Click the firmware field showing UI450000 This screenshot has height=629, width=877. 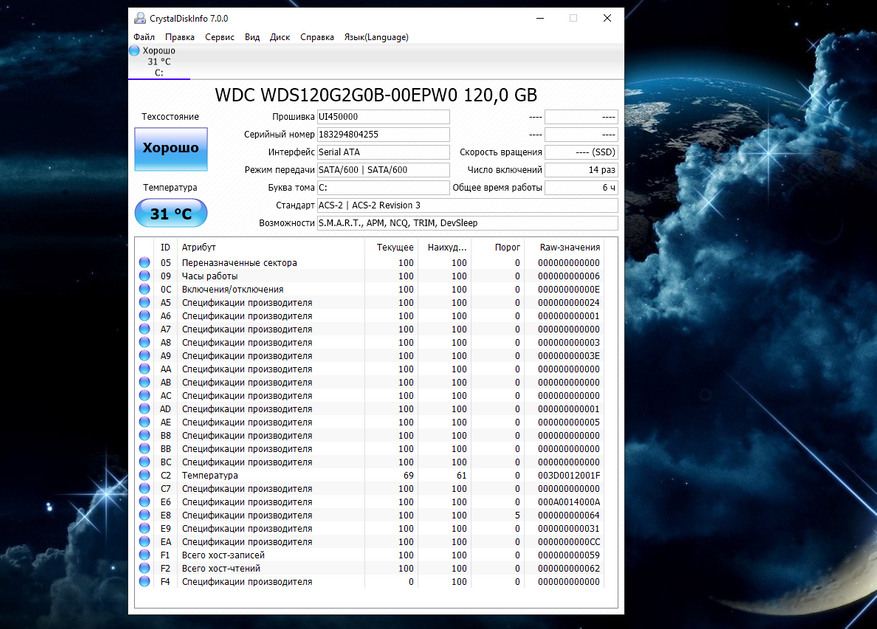click(382, 116)
